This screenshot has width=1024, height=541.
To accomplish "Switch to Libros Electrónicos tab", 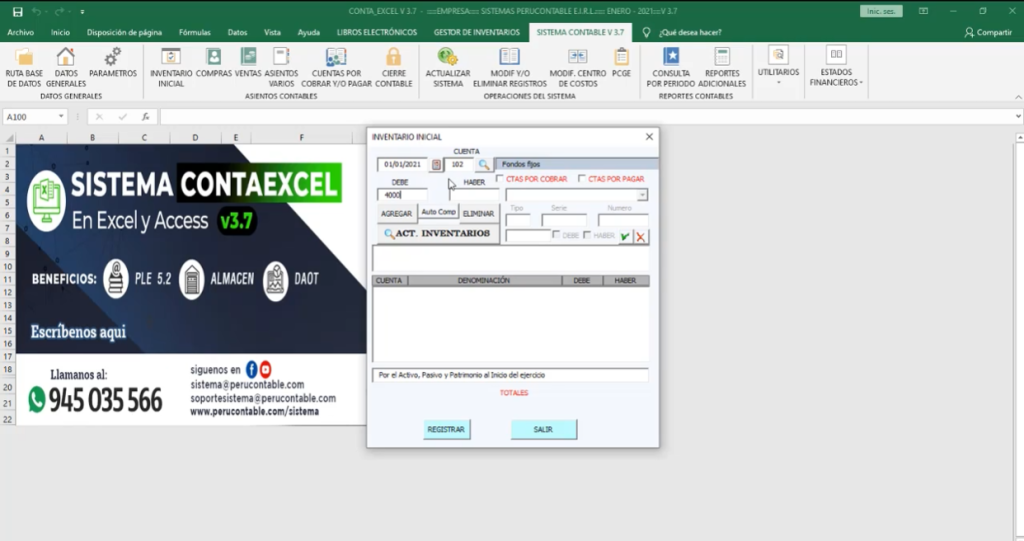I will coord(377,32).
